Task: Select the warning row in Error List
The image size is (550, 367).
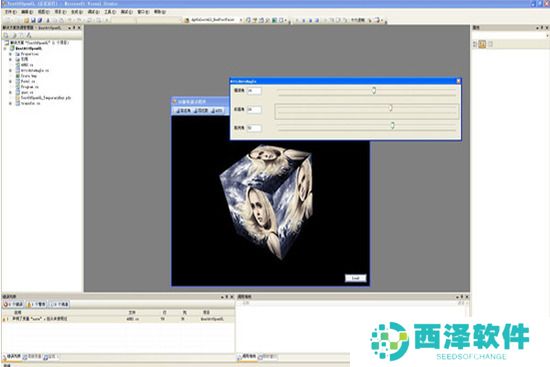Action: pyautogui.click(x=118, y=319)
